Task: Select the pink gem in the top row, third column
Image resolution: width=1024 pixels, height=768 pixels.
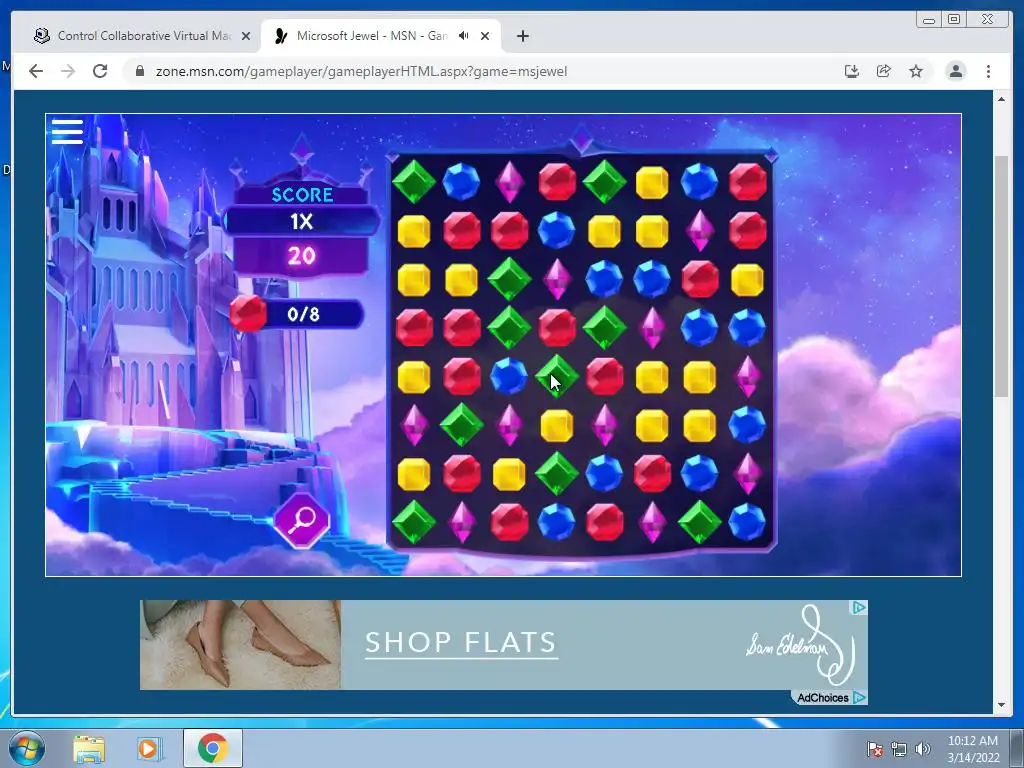Action: click(x=509, y=182)
